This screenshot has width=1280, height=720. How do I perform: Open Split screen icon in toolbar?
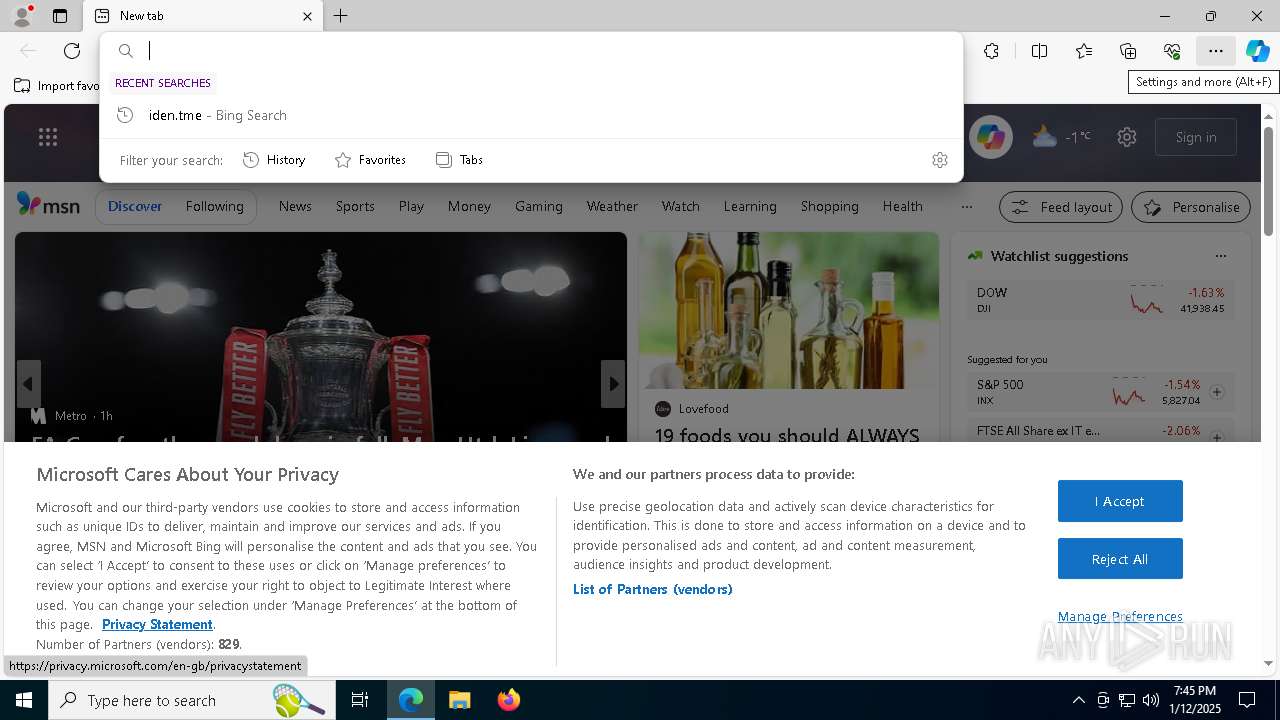click(1039, 51)
